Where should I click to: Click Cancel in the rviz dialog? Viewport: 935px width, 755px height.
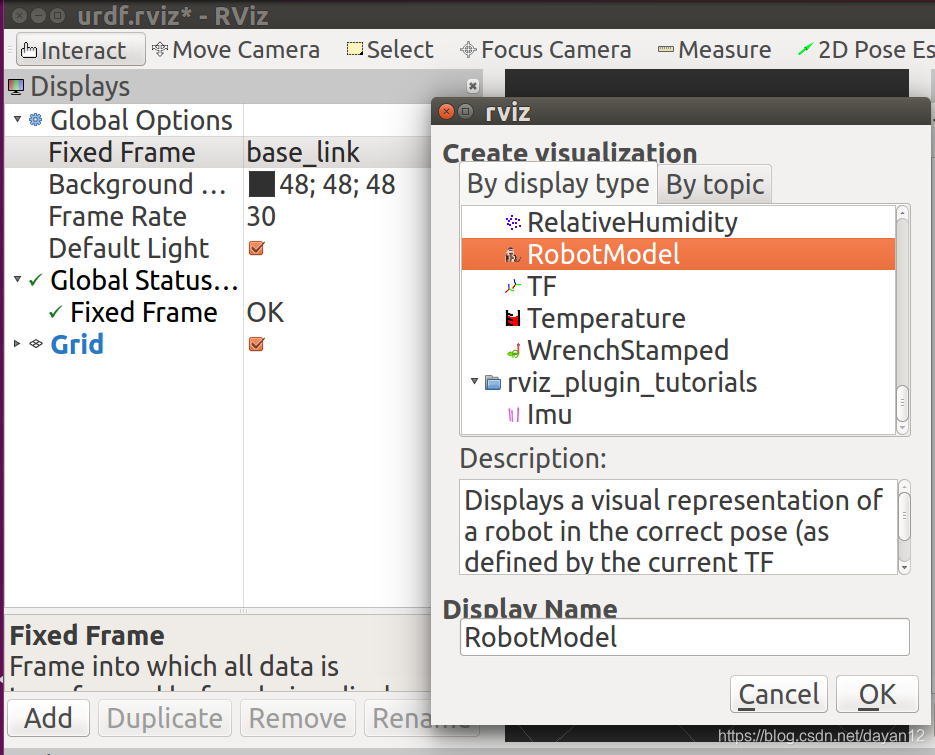tap(778, 694)
